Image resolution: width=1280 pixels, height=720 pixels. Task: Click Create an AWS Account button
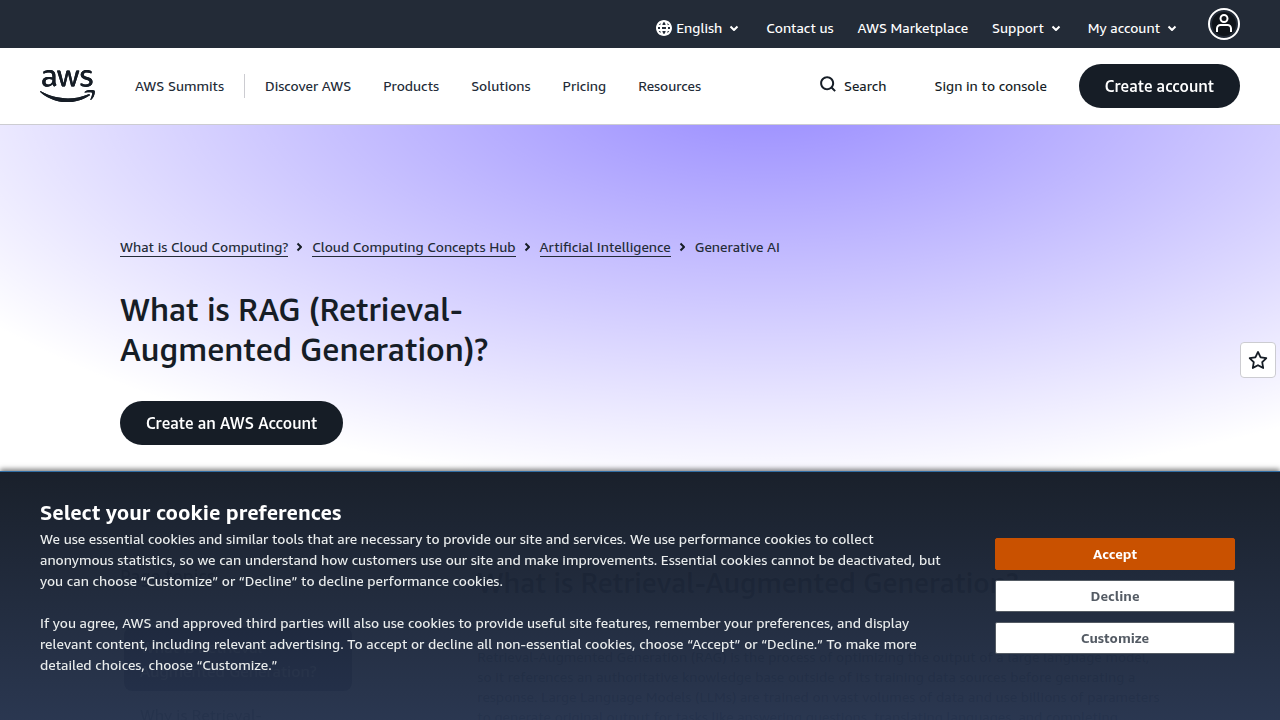tap(231, 423)
